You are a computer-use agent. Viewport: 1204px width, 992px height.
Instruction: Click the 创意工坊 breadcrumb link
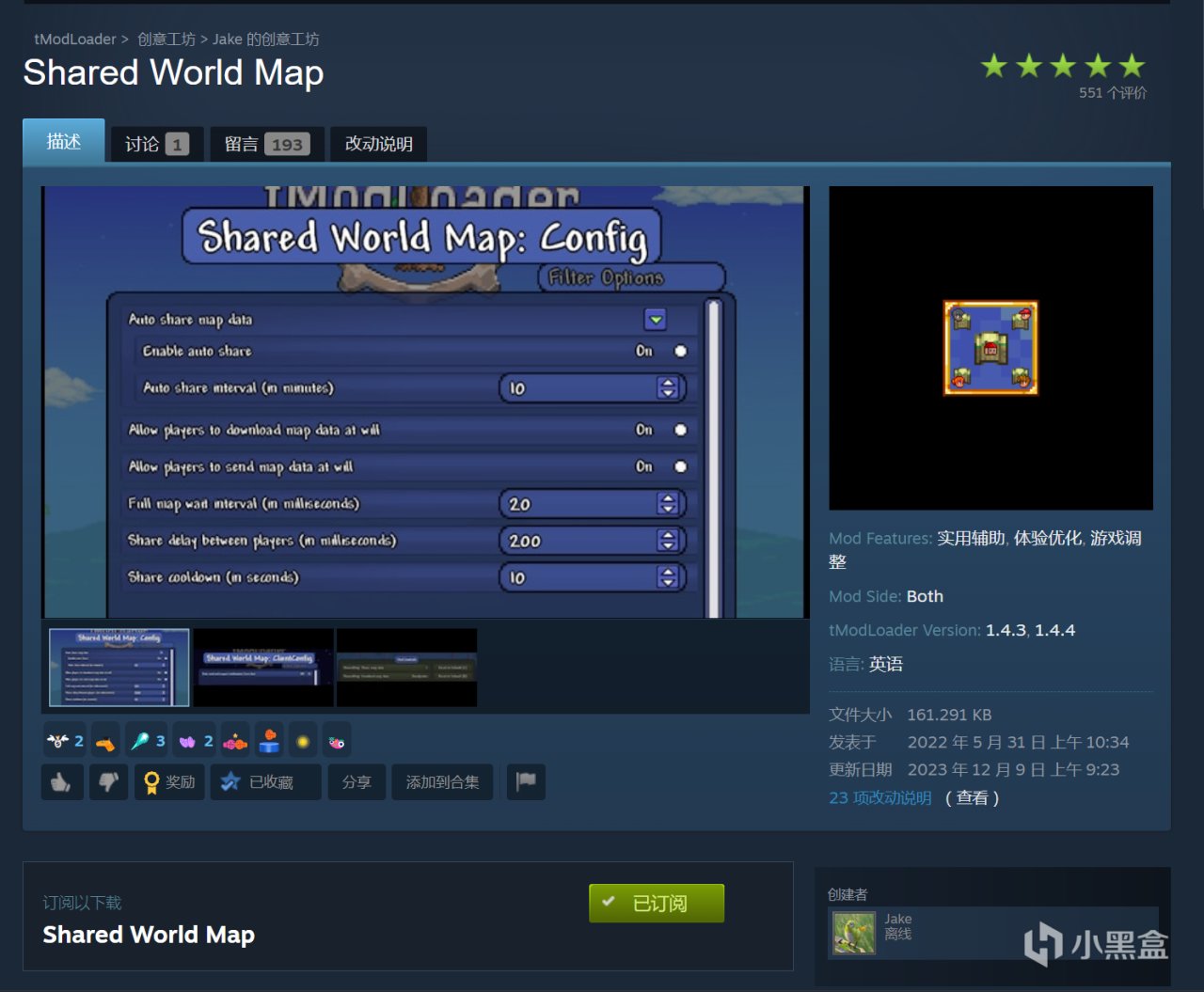click(x=166, y=39)
